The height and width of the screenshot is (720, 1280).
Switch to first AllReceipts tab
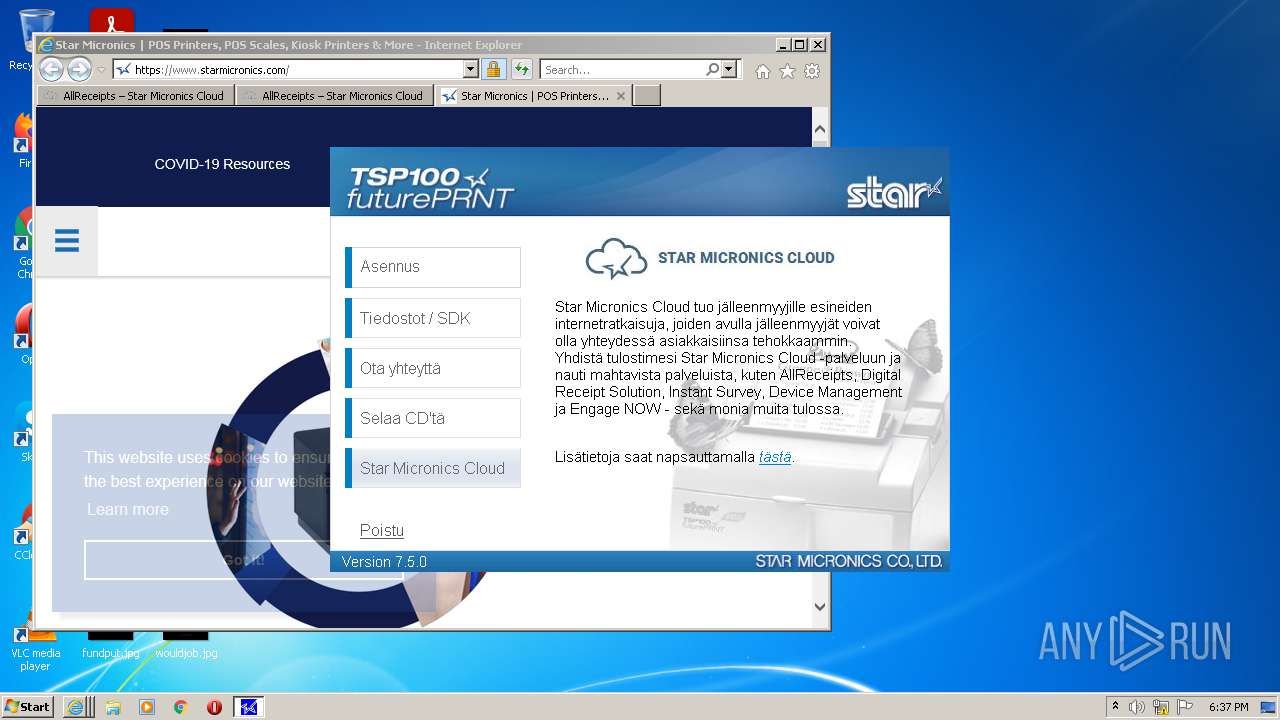(136, 96)
